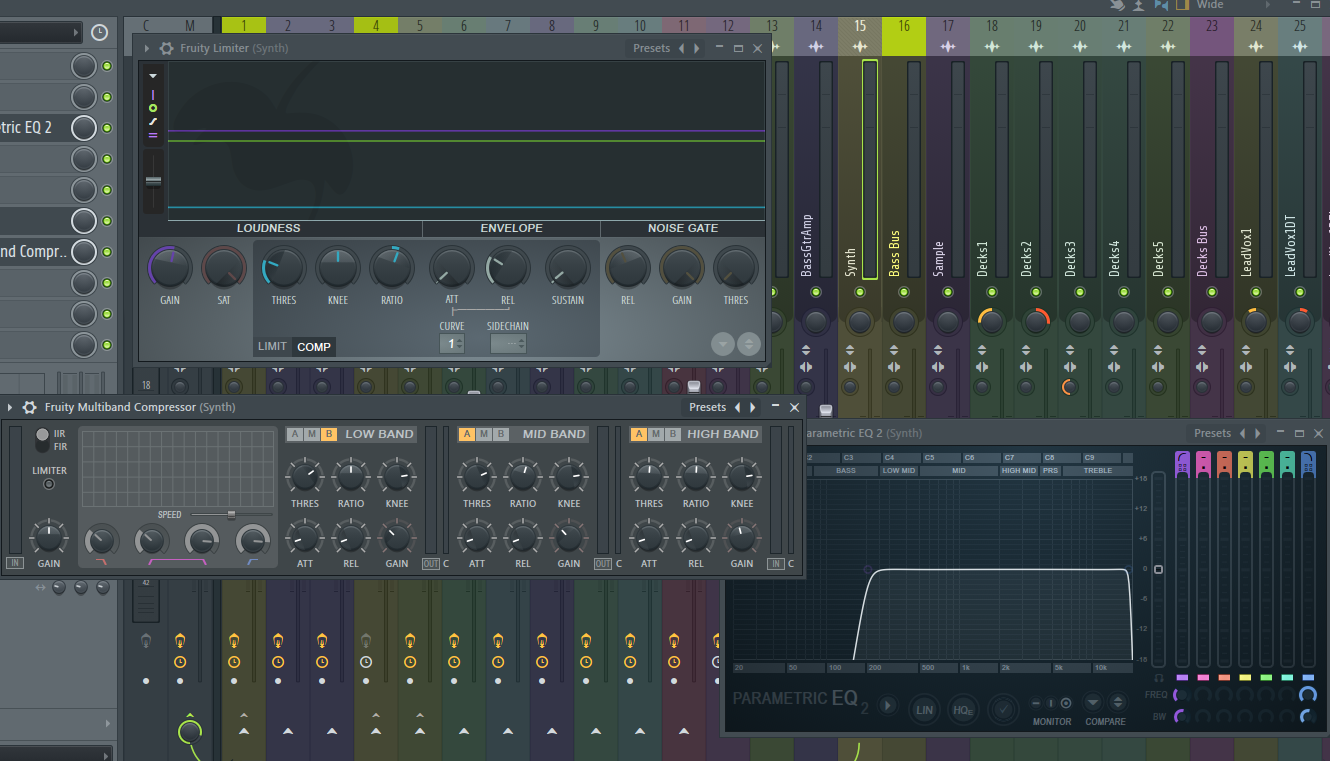The image size is (1330, 761).
Task: Enable HQ mode in Parametric EQ 2
Action: point(963,709)
